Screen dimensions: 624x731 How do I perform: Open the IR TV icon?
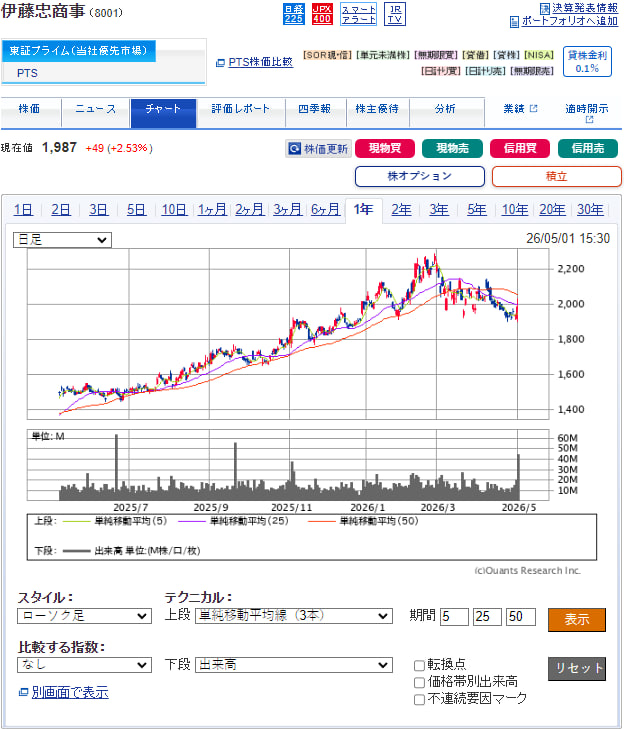[395, 14]
